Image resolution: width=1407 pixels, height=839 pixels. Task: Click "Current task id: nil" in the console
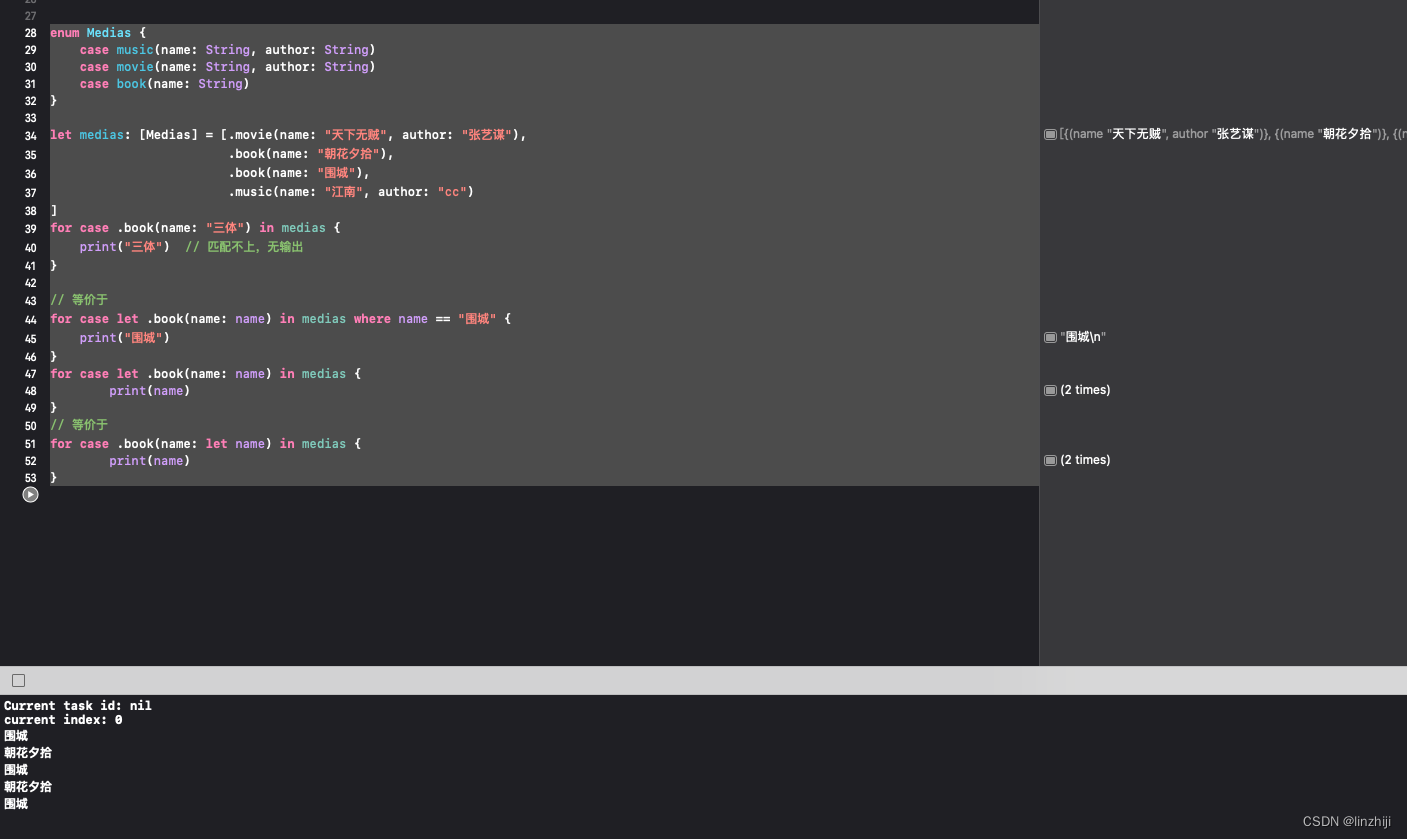(x=78, y=705)
